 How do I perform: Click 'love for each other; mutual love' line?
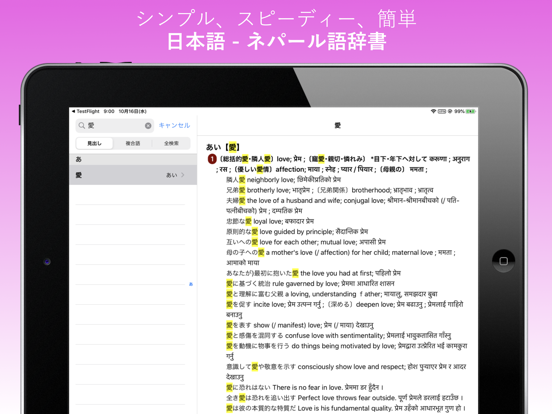(306, 242)
